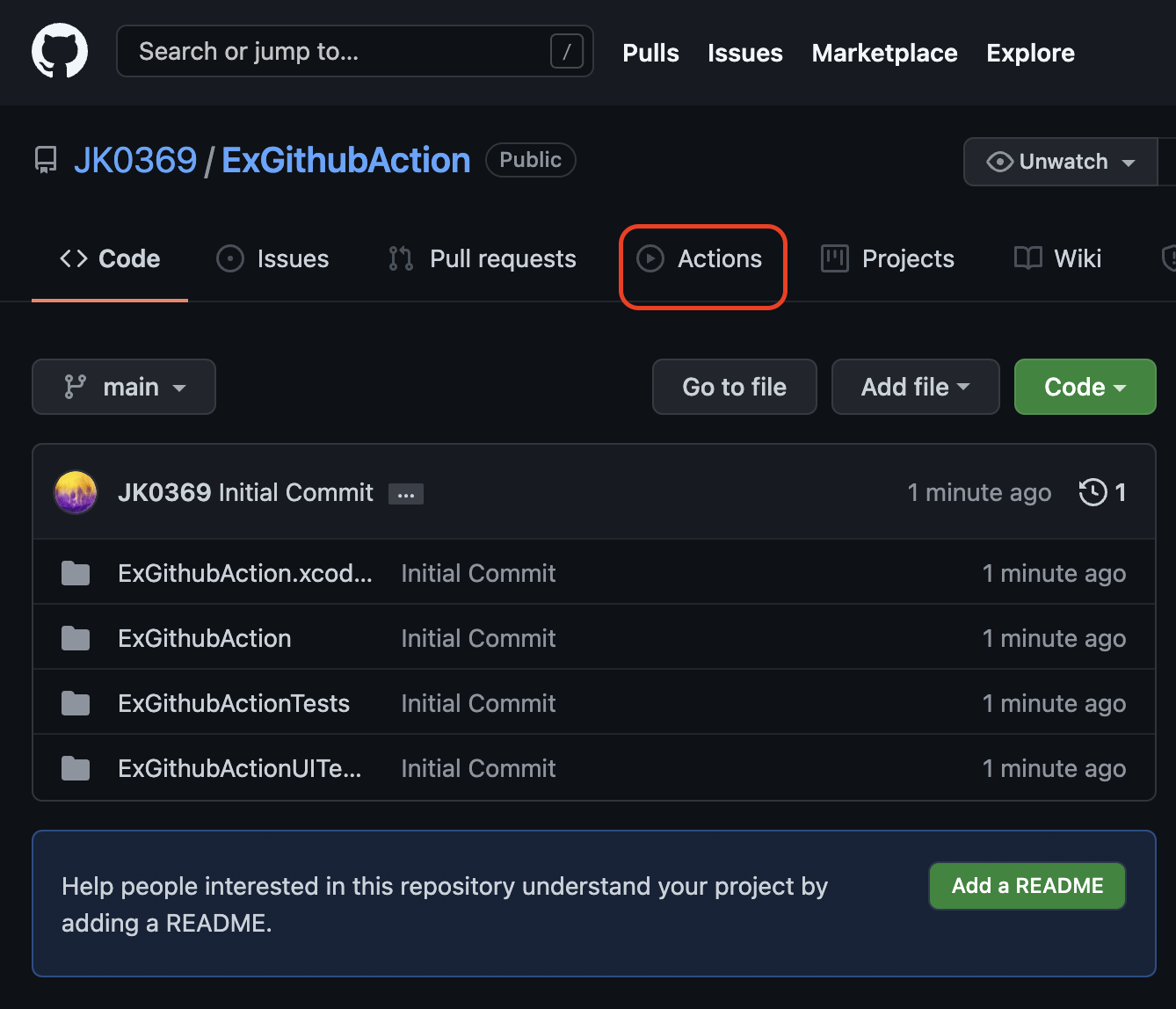This screenshot has width=1176, height=1009.
Task: Click the JK0369 avatar image
Action: click(x=76, y=492)
